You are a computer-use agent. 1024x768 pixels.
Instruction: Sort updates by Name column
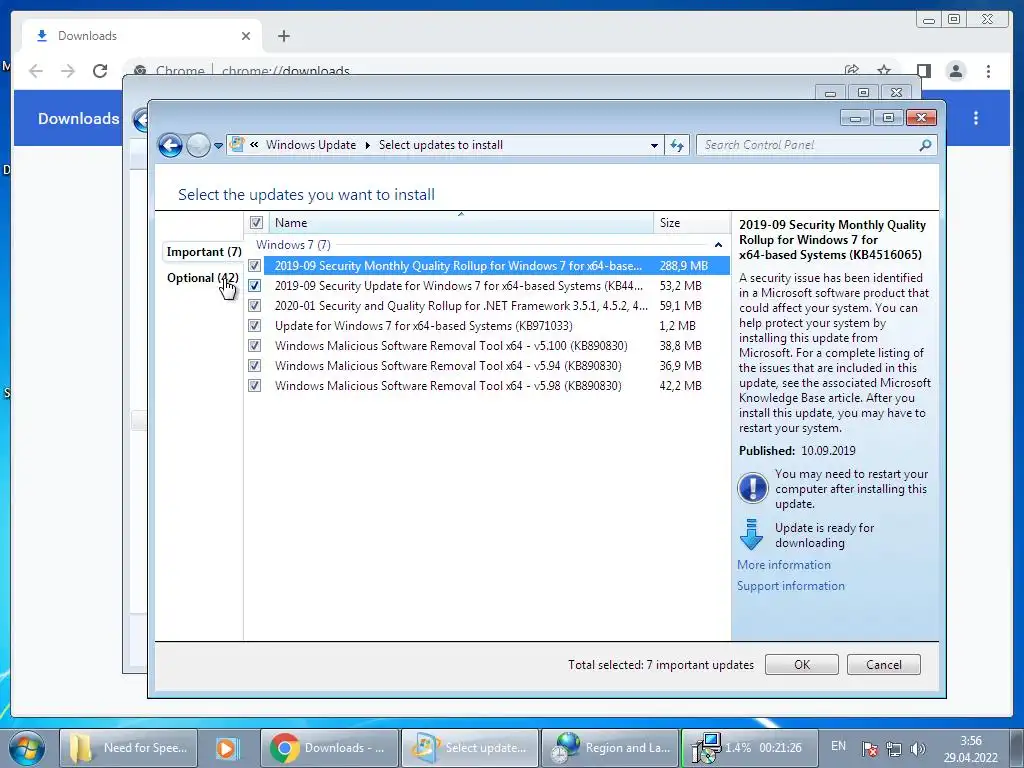click(460, 223)
